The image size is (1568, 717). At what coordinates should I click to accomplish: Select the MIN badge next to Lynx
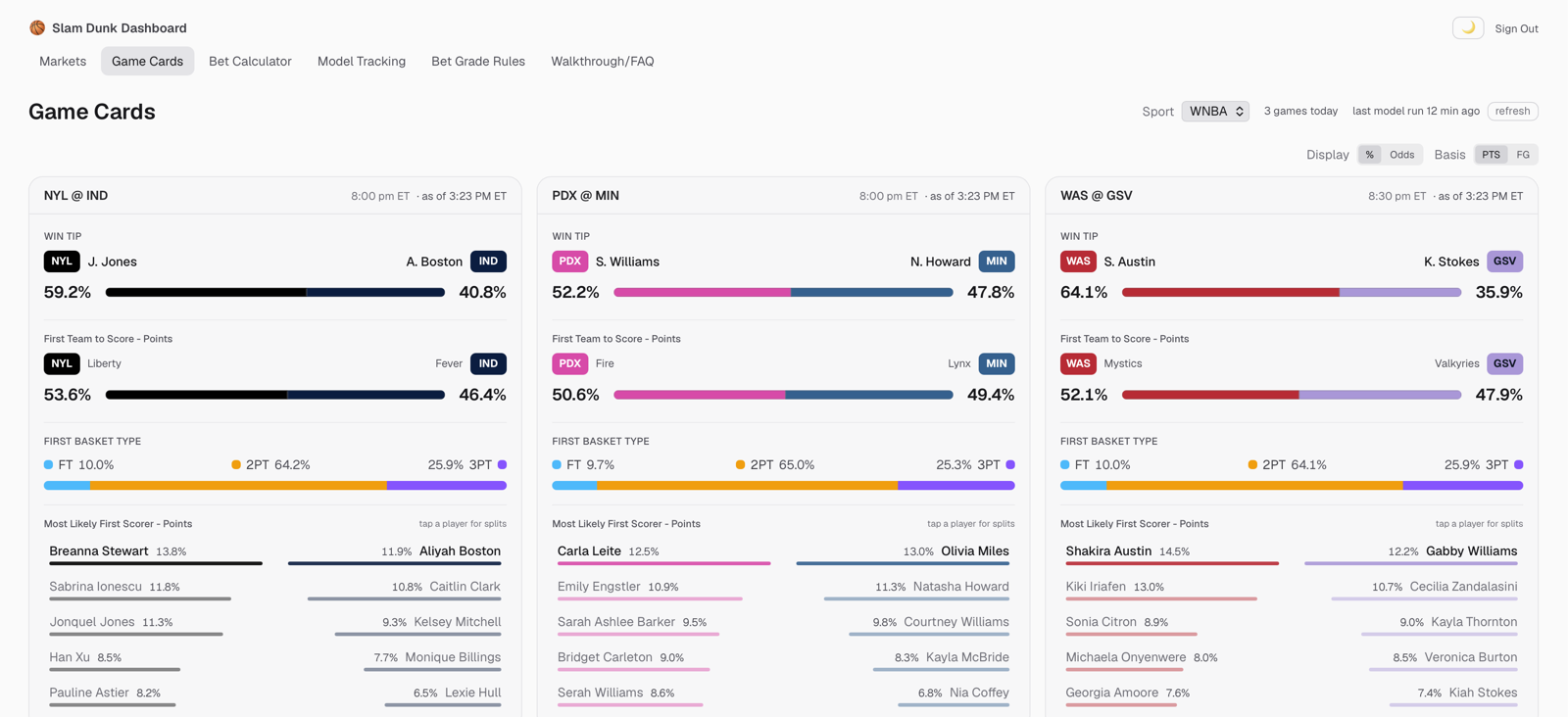click(x=997, y=363)
